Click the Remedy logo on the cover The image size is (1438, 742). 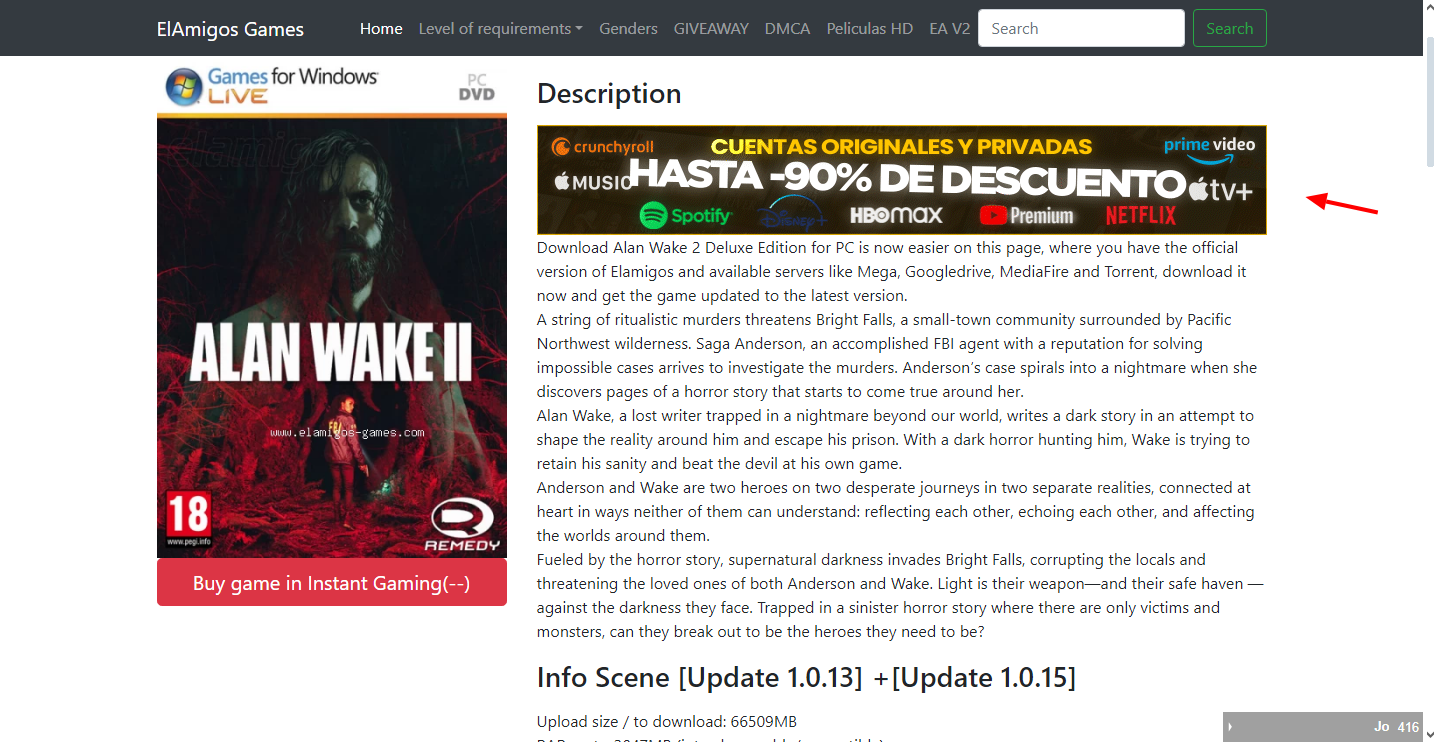tap(462, 526)
